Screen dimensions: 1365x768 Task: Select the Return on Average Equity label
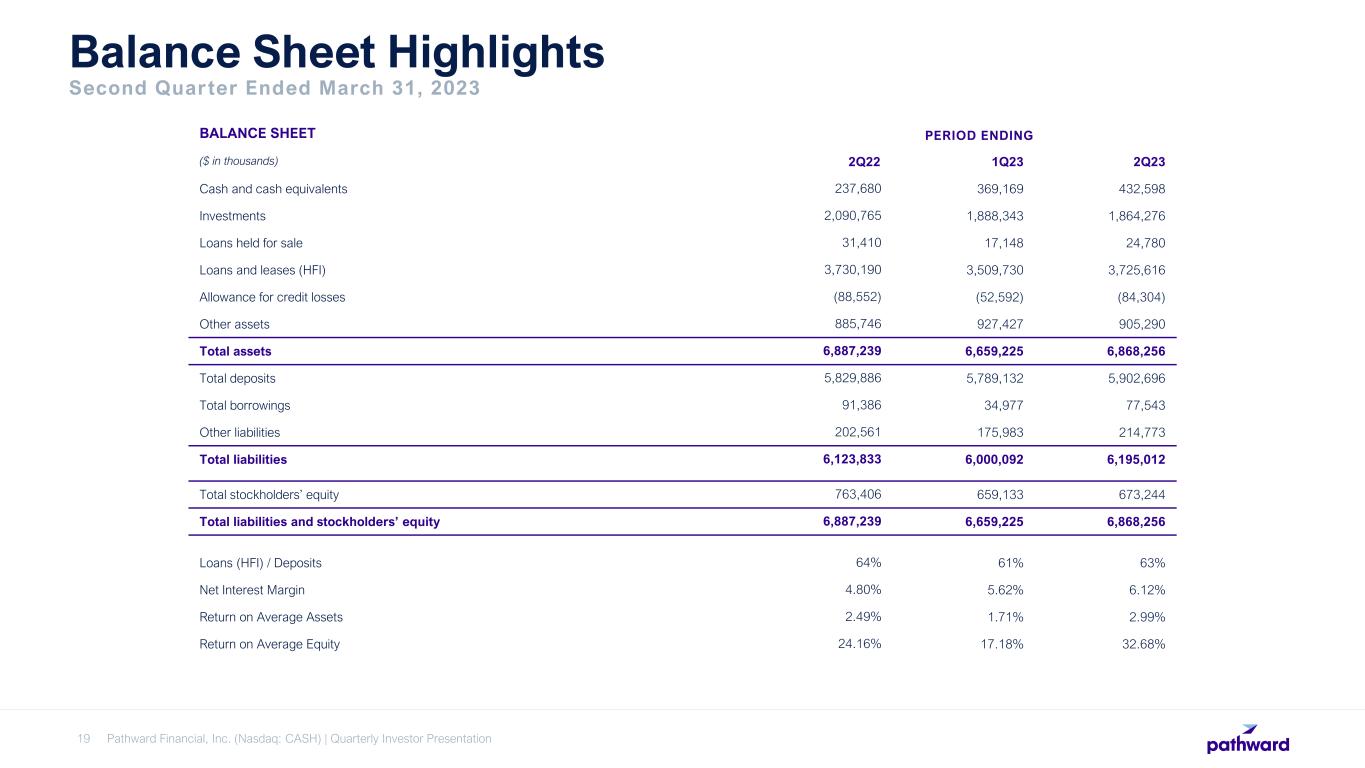coord(269,644)
